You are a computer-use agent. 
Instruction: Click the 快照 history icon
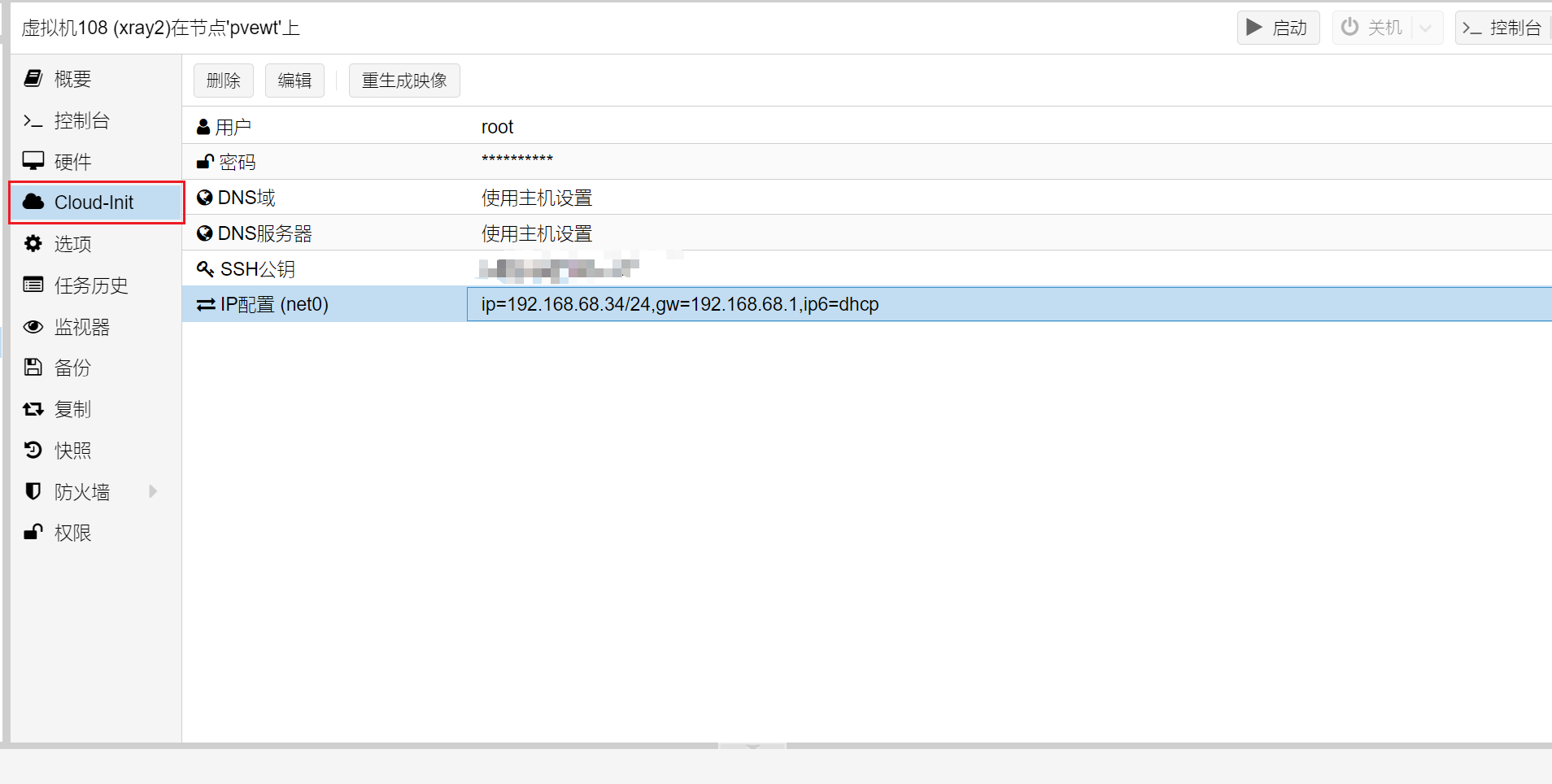[x=33, y=450]
